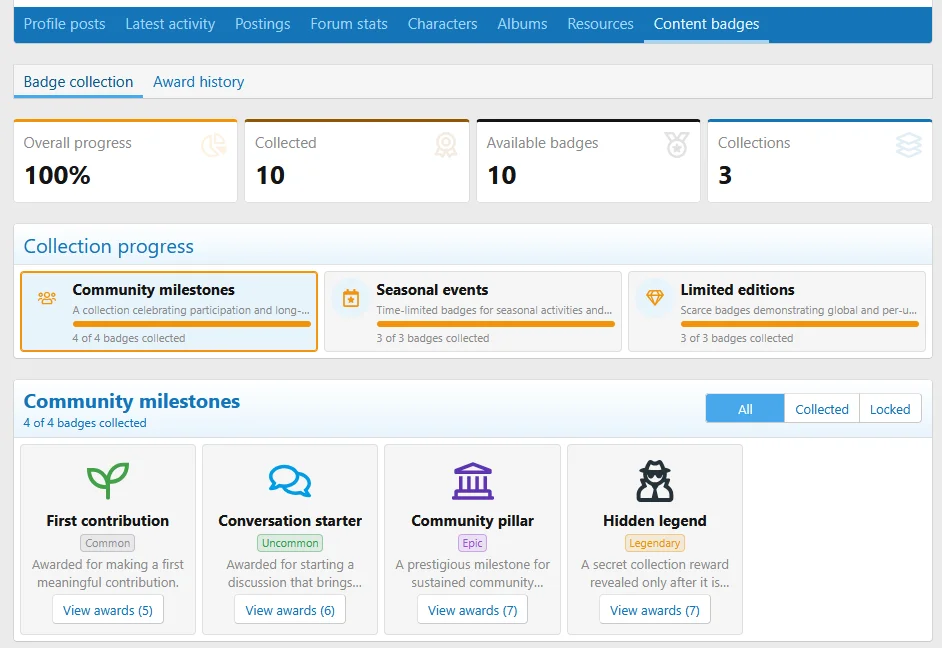Open the Characters profile tab

[442, 24]
